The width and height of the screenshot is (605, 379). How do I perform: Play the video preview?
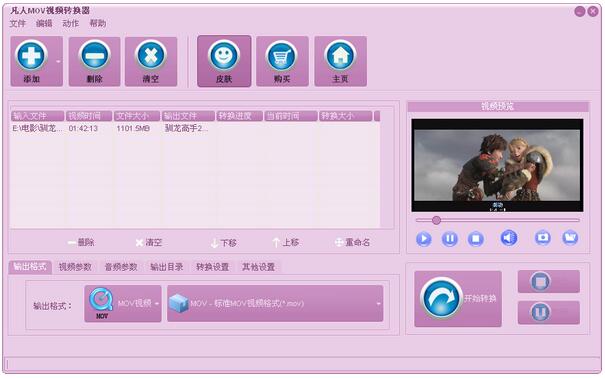(424, 239)
